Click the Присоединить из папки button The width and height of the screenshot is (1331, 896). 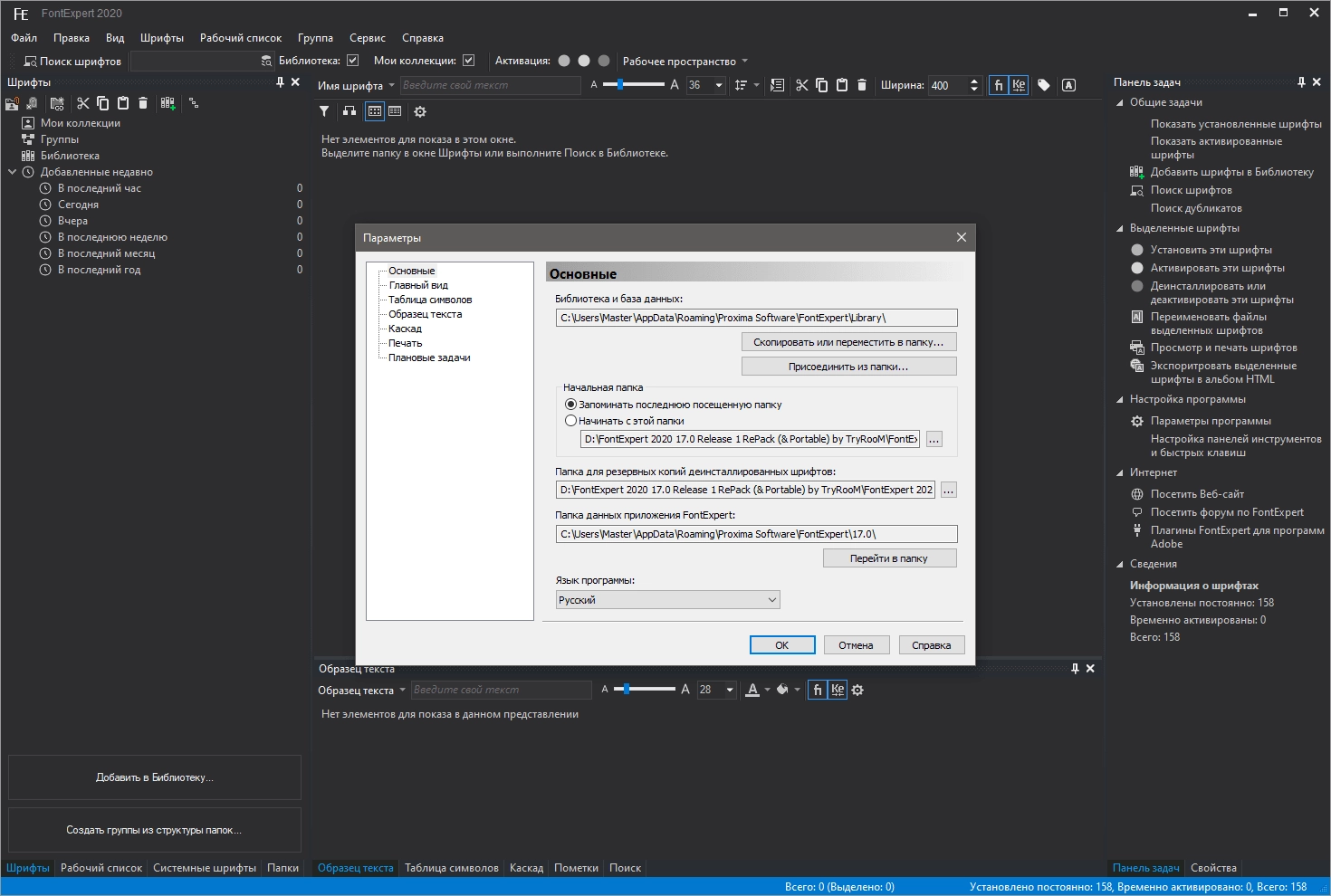pyautogui.click(x=848, y=367)
